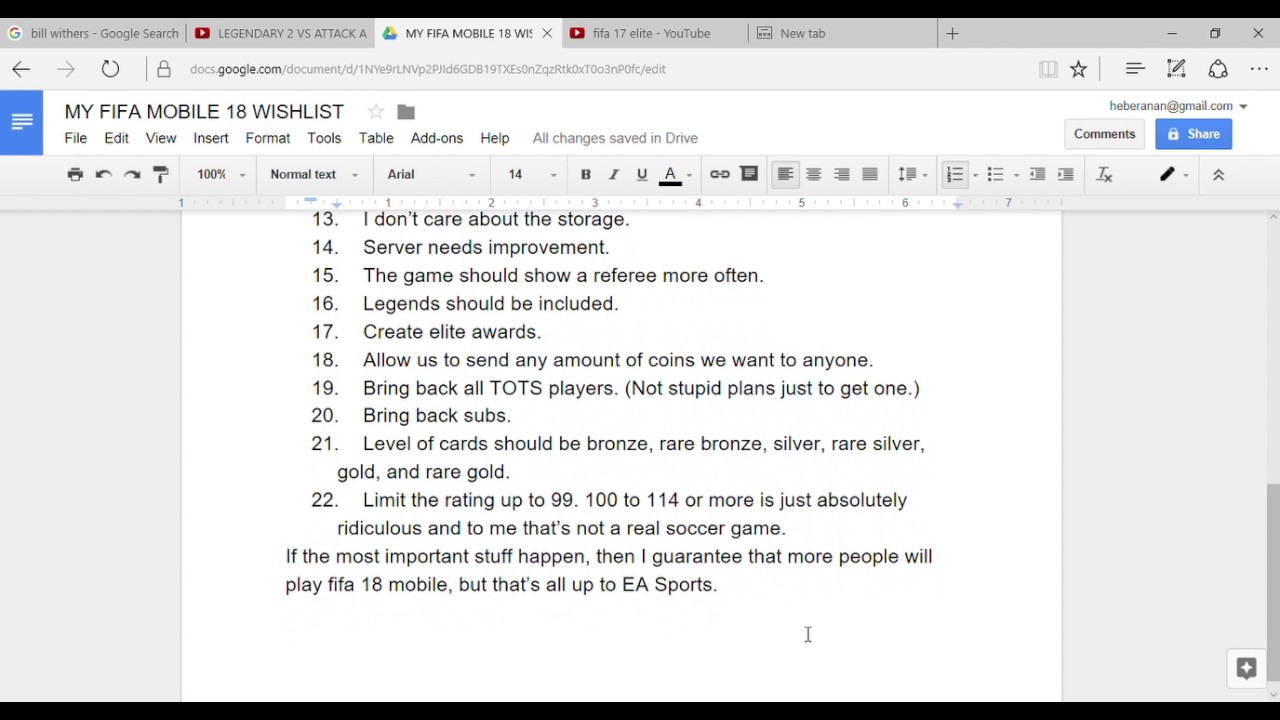Insert a link
Screen dimensions: 1280x720
tap(720, 174)
